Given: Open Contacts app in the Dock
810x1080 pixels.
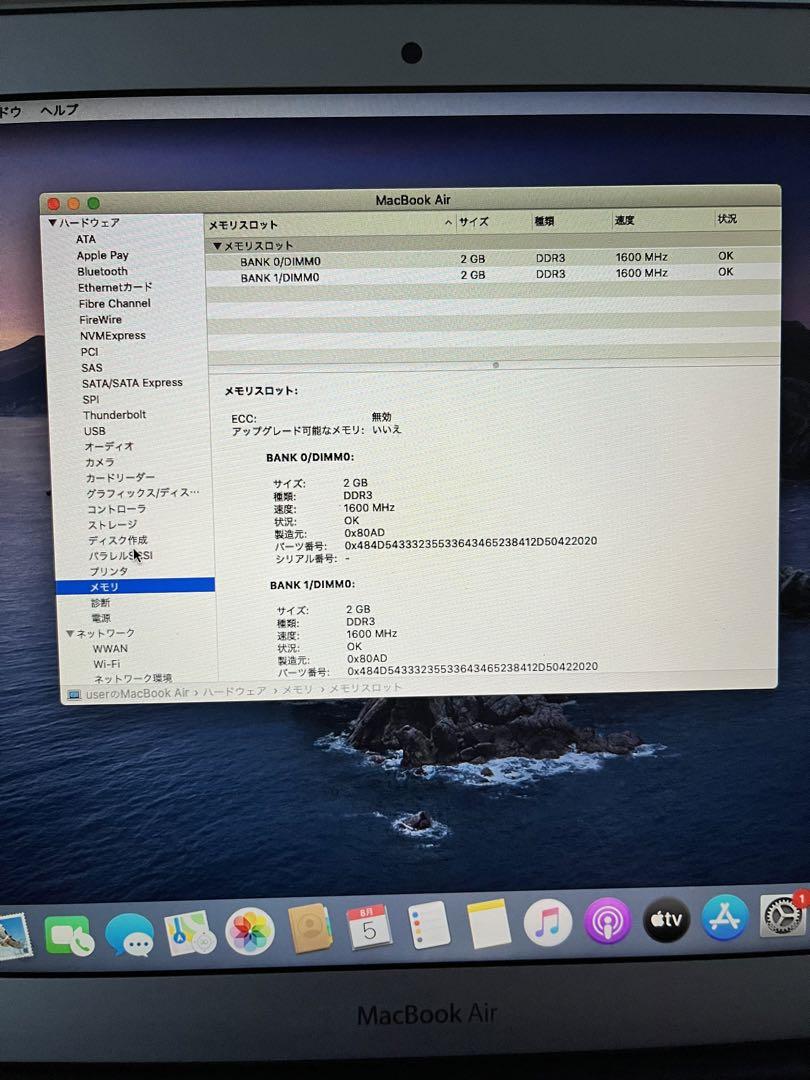Looking at the screenshot, I should click(310, 928).
